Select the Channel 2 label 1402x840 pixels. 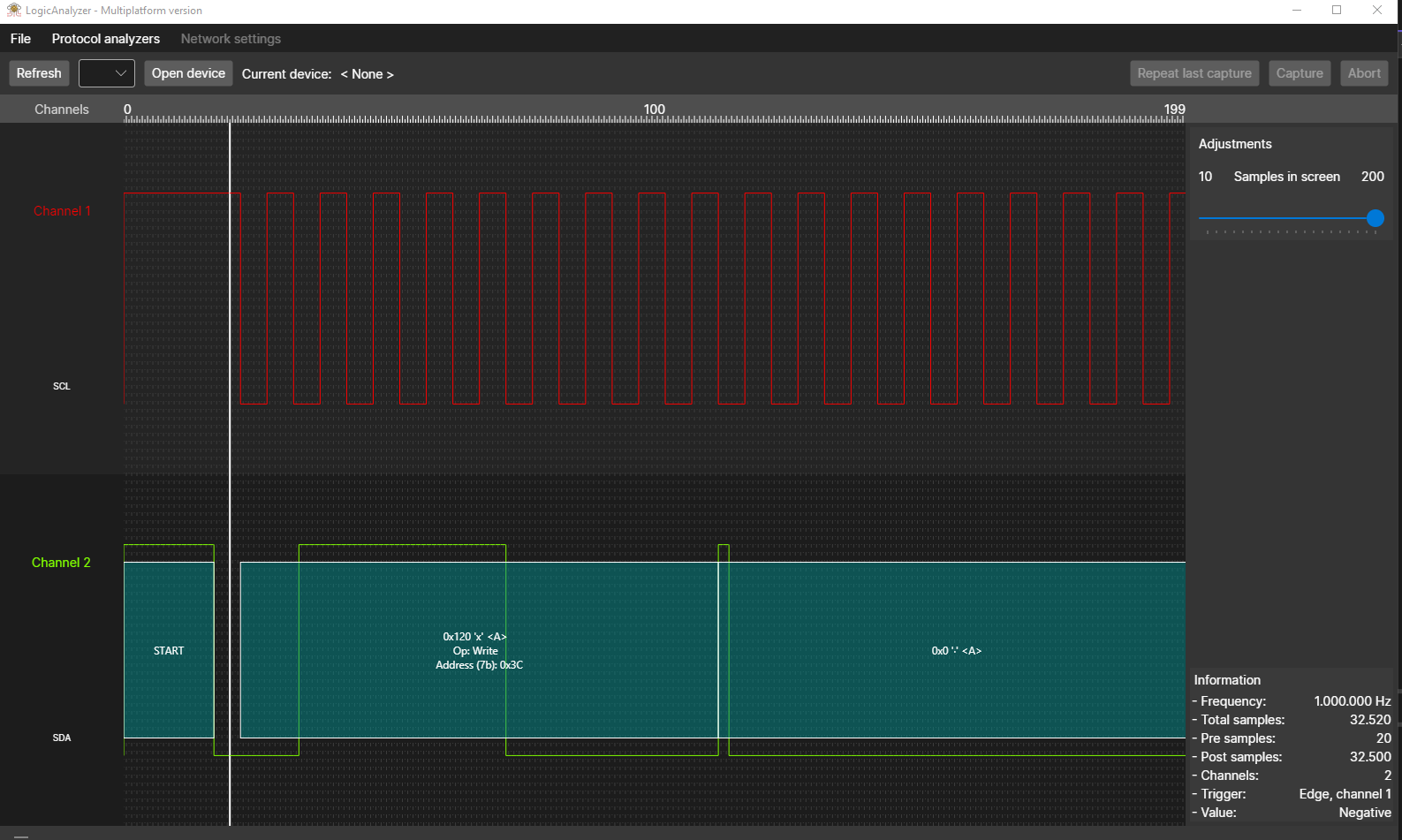(61, 563)
